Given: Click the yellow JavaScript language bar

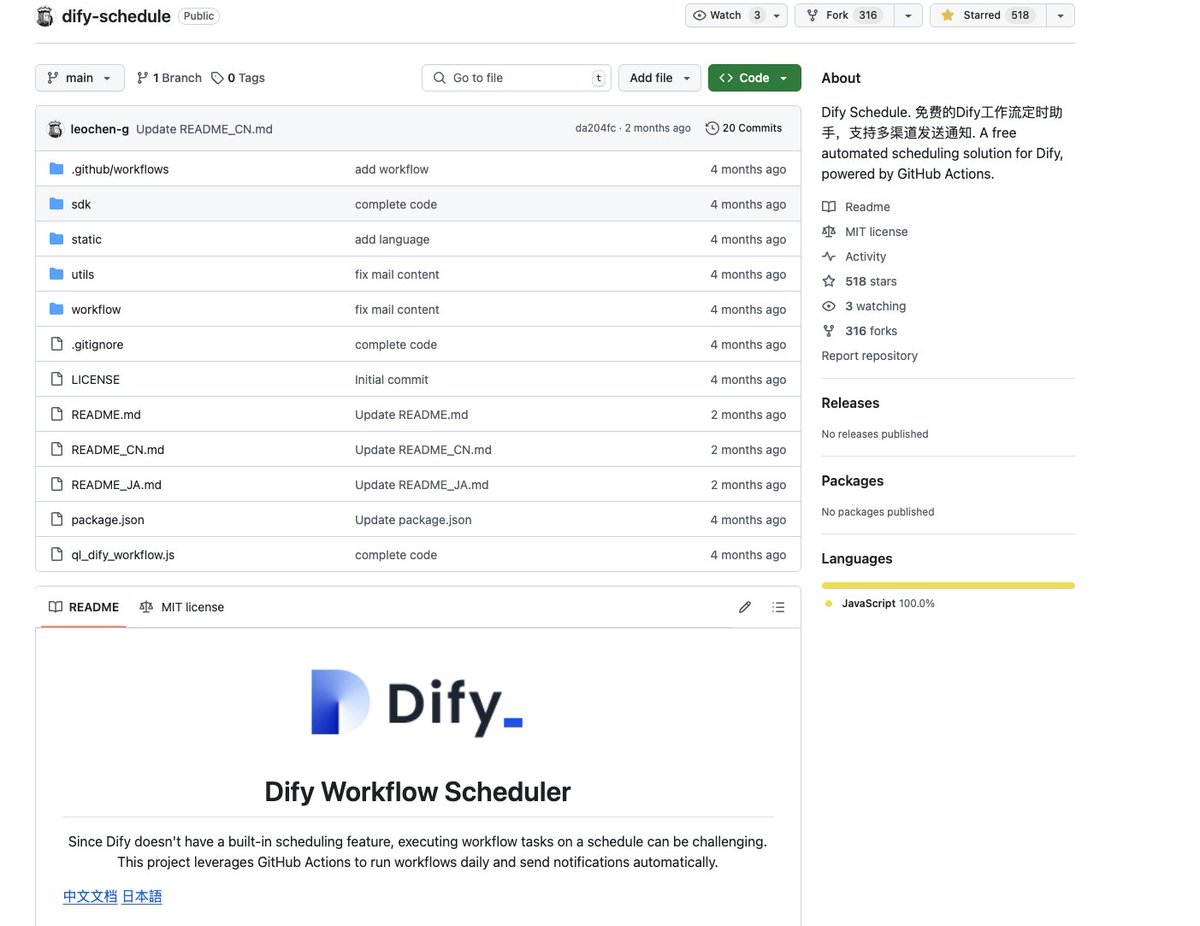Looking at the screenshot, I should [948, 585].
